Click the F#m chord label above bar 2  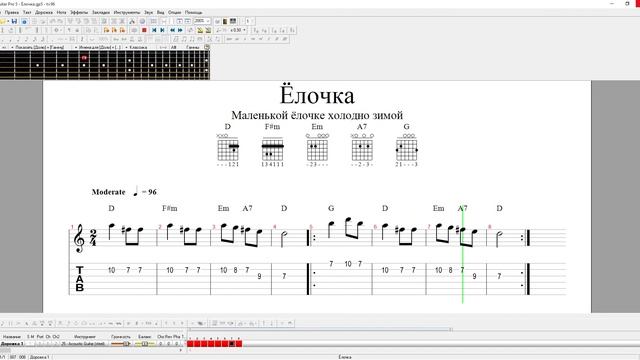pos(170,208)
